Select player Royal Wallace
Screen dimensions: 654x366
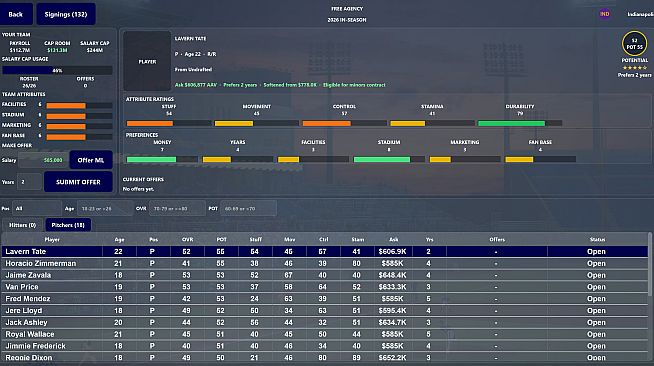coord(325,334)
